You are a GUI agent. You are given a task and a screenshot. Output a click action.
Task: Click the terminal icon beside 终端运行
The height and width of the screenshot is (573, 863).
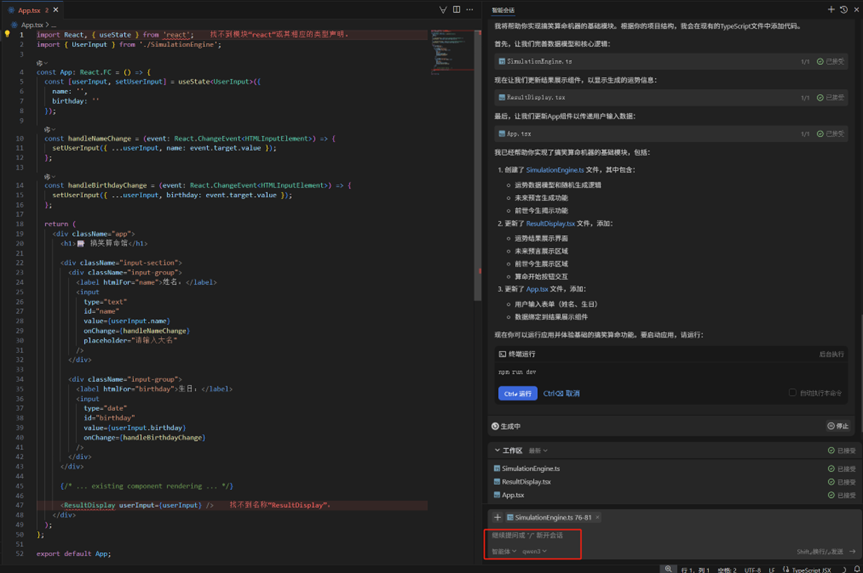(502, 354)
